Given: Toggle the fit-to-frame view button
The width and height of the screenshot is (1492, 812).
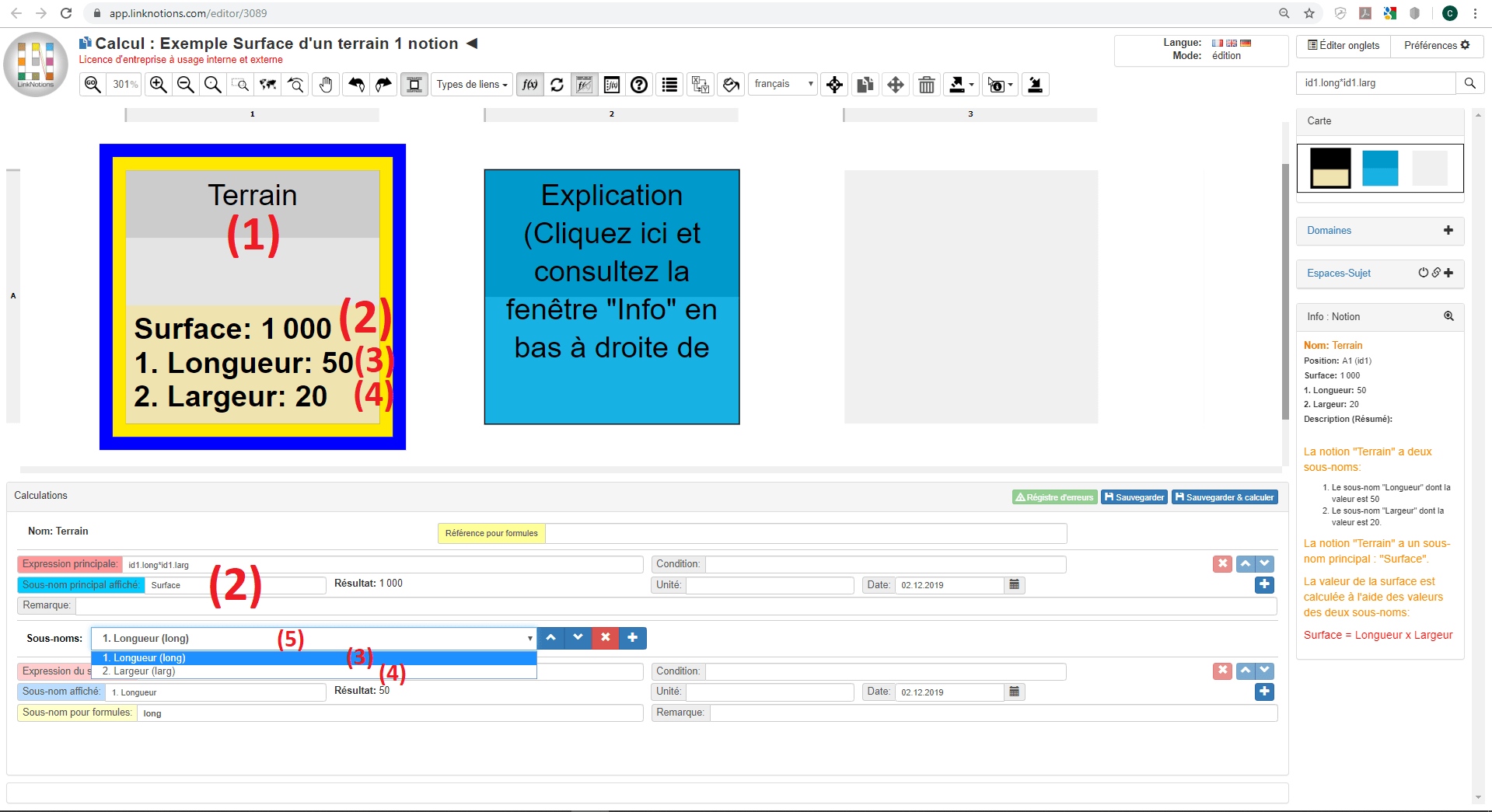Looking at the screenshot, I should click(x=414, y=84).
